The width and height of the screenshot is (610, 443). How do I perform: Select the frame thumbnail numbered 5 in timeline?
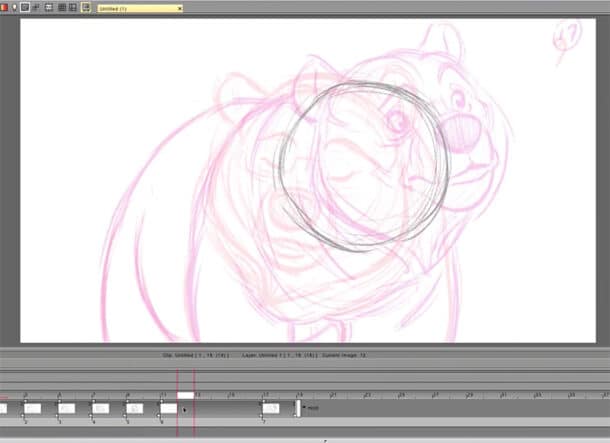(134, 408)
